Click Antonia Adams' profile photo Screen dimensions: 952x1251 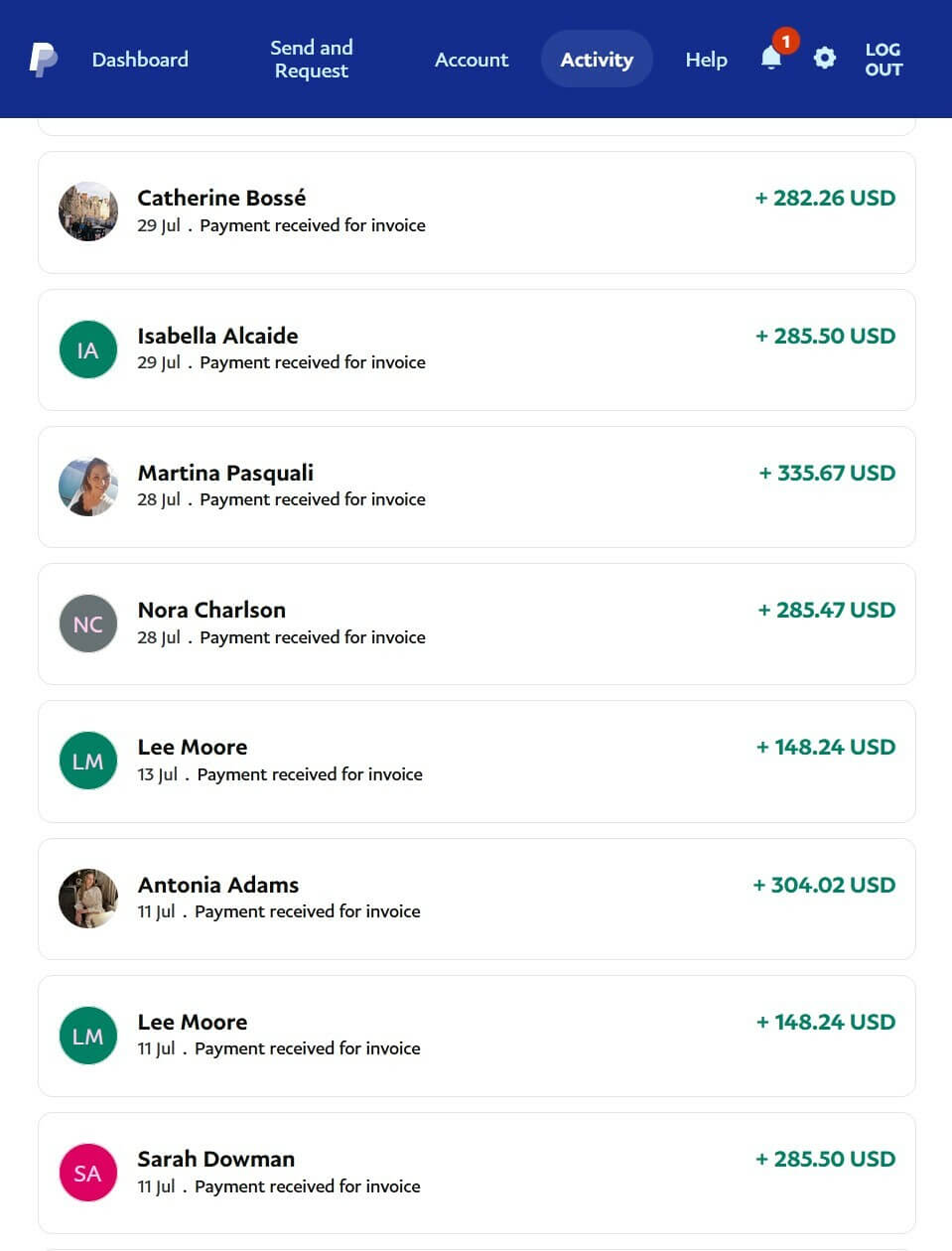pyautogui.click(x=88, y=899)
